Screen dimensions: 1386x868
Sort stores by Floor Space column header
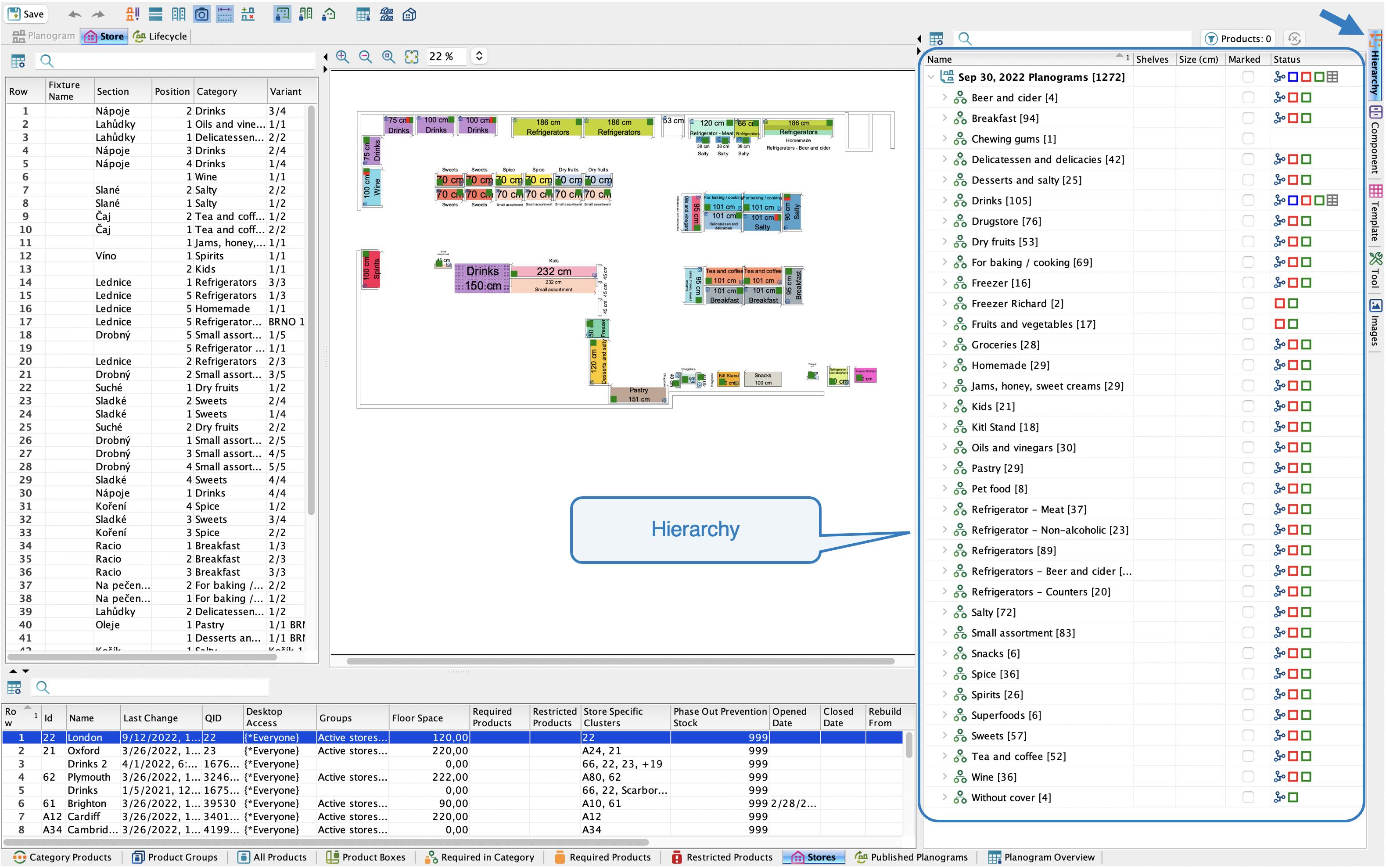coord(429,717)
